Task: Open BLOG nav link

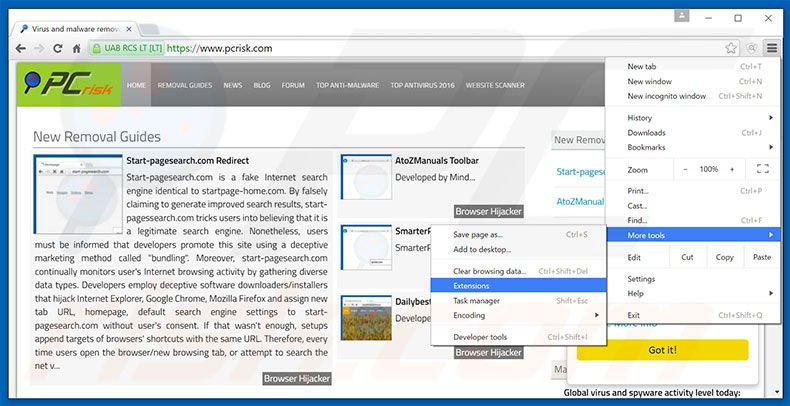Action: coord(262,85)
